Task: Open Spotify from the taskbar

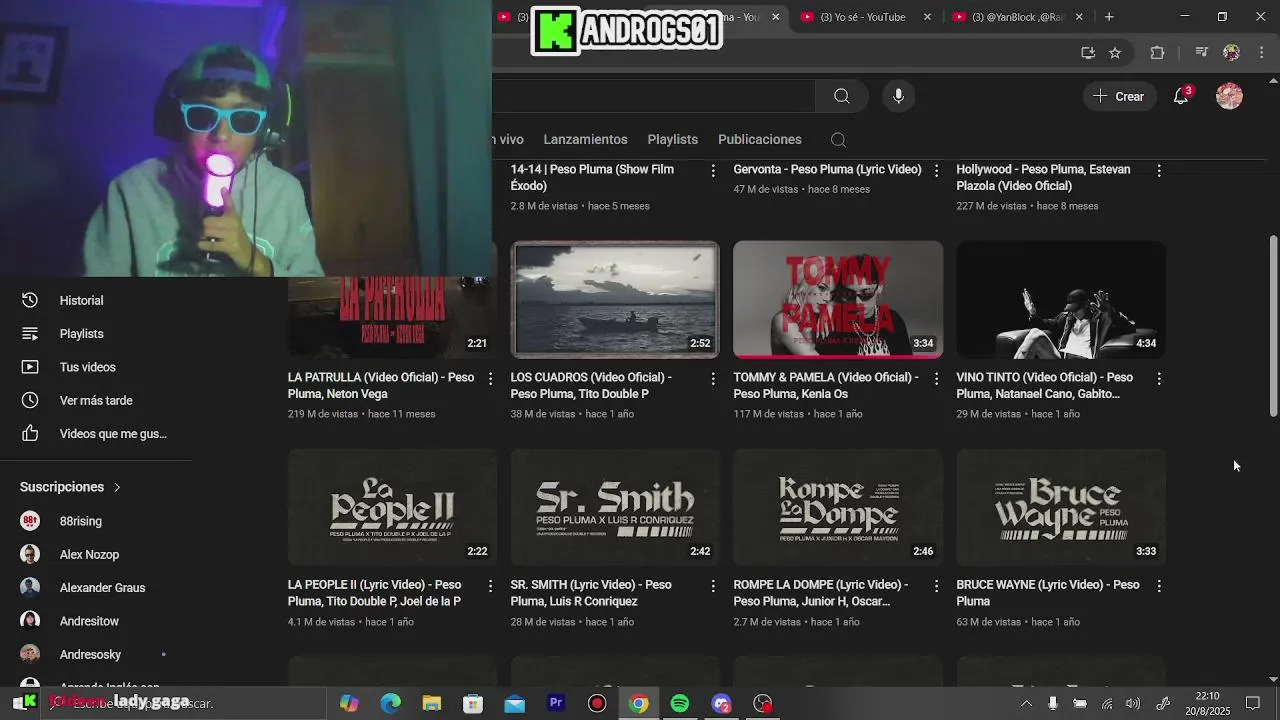Action: pos(680,703)
